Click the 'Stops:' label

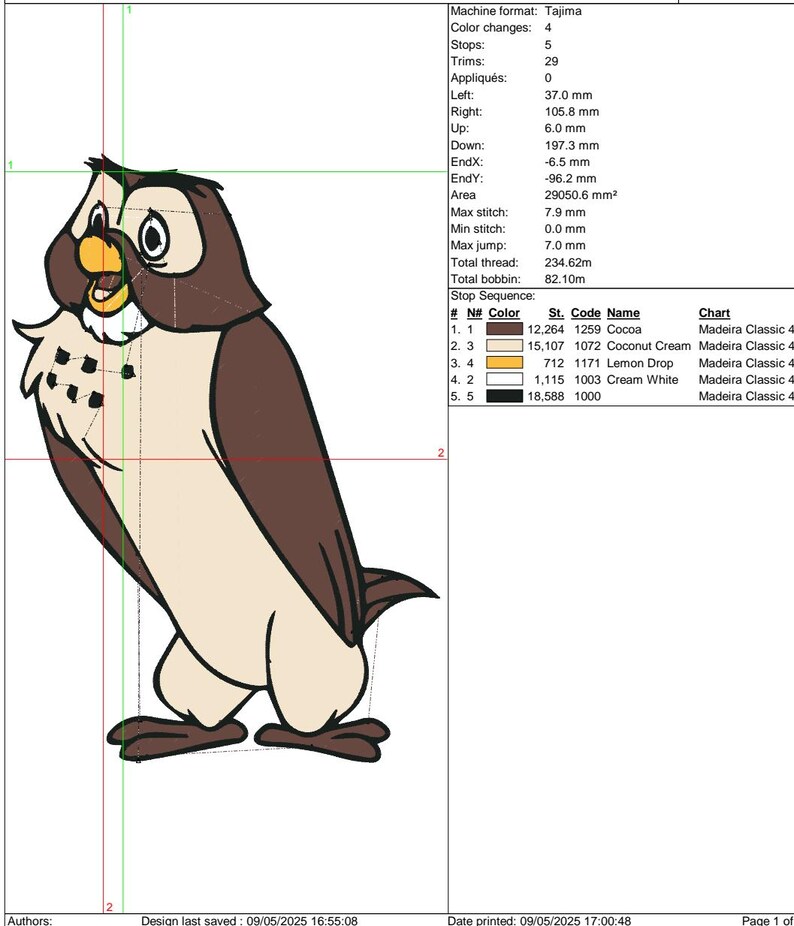pyautogui.click(x=467, y=44)
